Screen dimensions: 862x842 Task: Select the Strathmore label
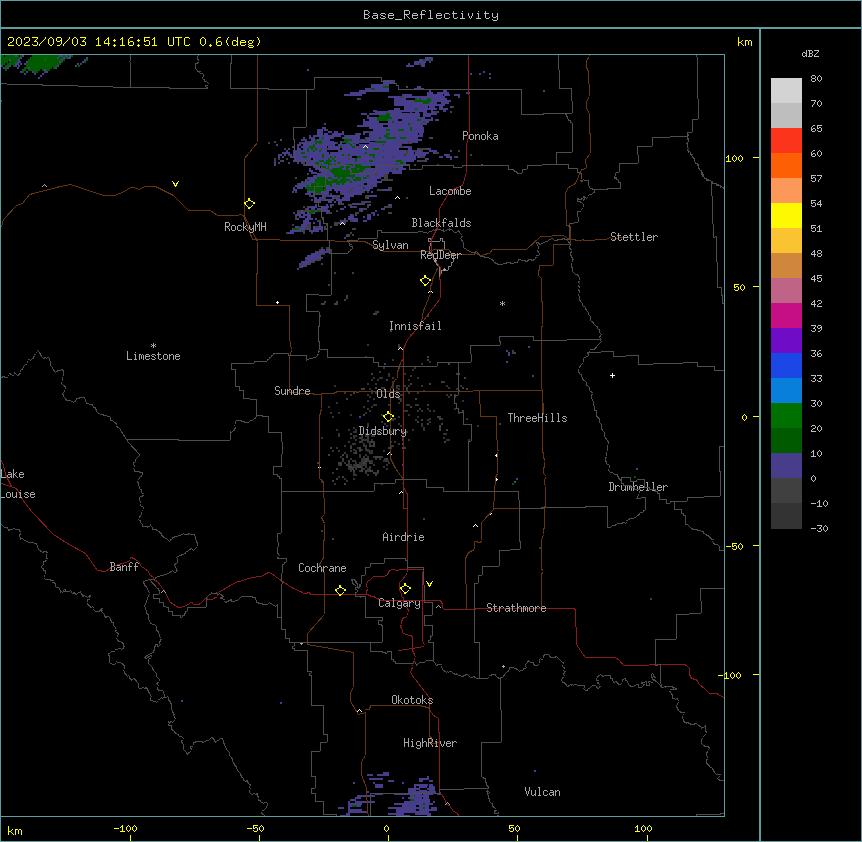(516, 608)
